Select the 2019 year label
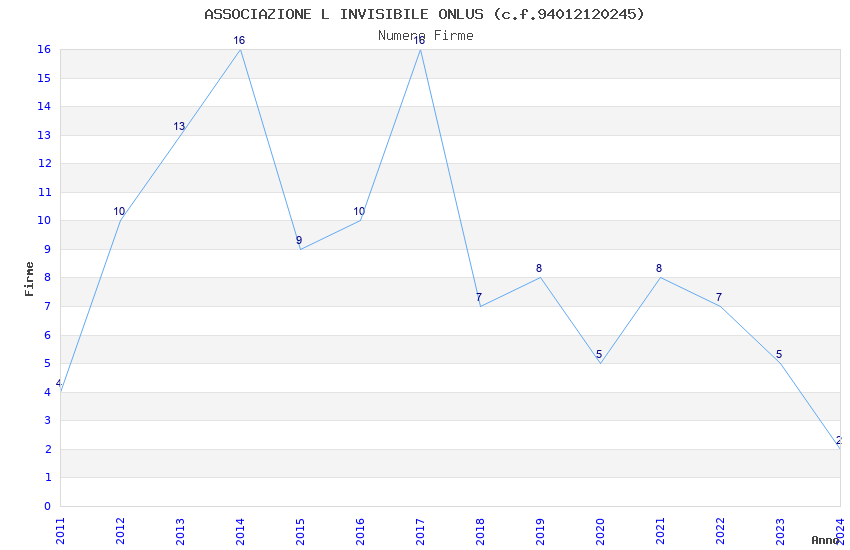This screenshot has height=550, width=850. [540, 531]
